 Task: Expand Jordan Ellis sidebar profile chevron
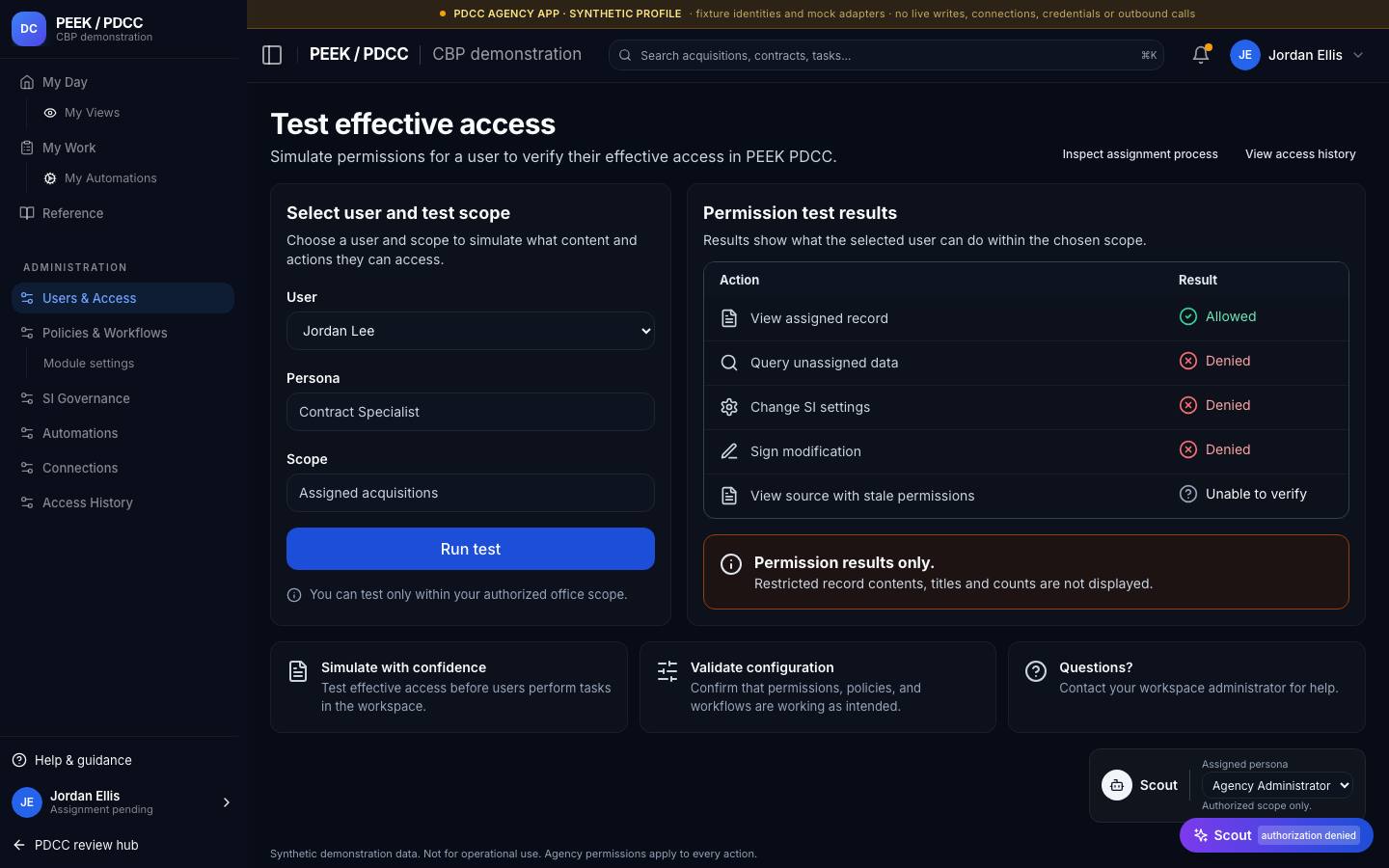227,802
